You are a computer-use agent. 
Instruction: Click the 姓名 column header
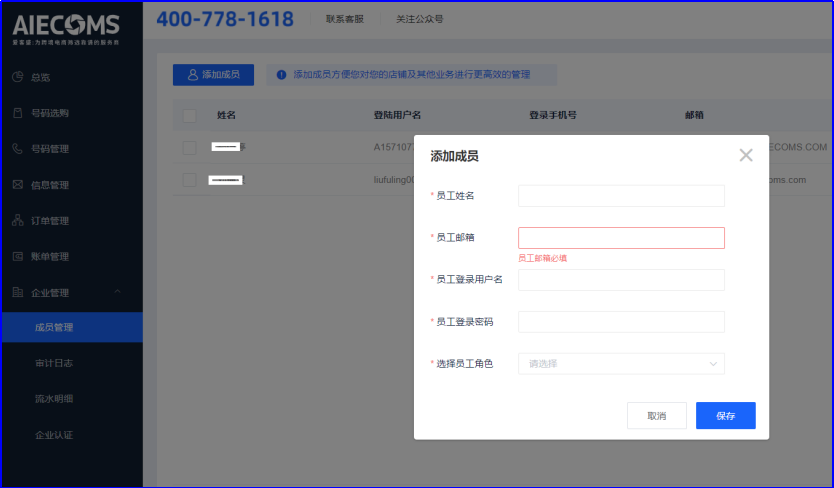click(226, 115)
